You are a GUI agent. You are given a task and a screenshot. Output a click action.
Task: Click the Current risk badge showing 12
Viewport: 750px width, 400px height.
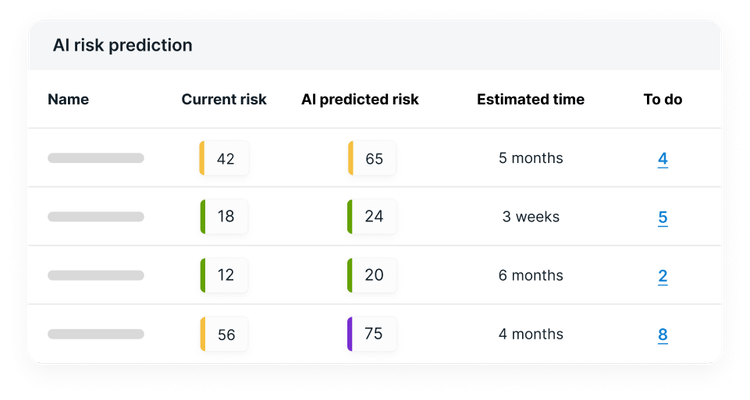(x=224, y=276)
